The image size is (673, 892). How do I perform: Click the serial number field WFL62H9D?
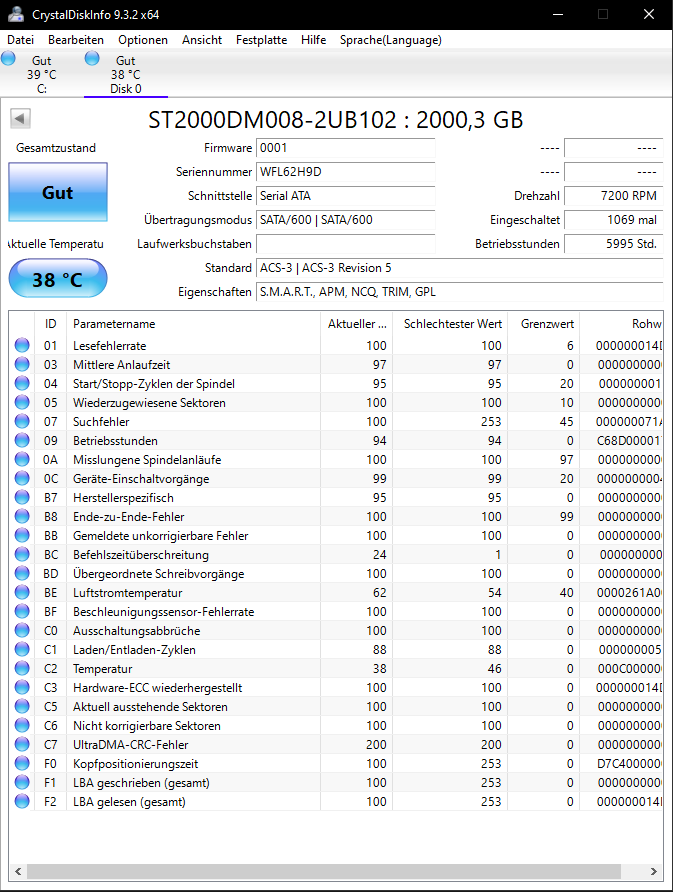345,172
